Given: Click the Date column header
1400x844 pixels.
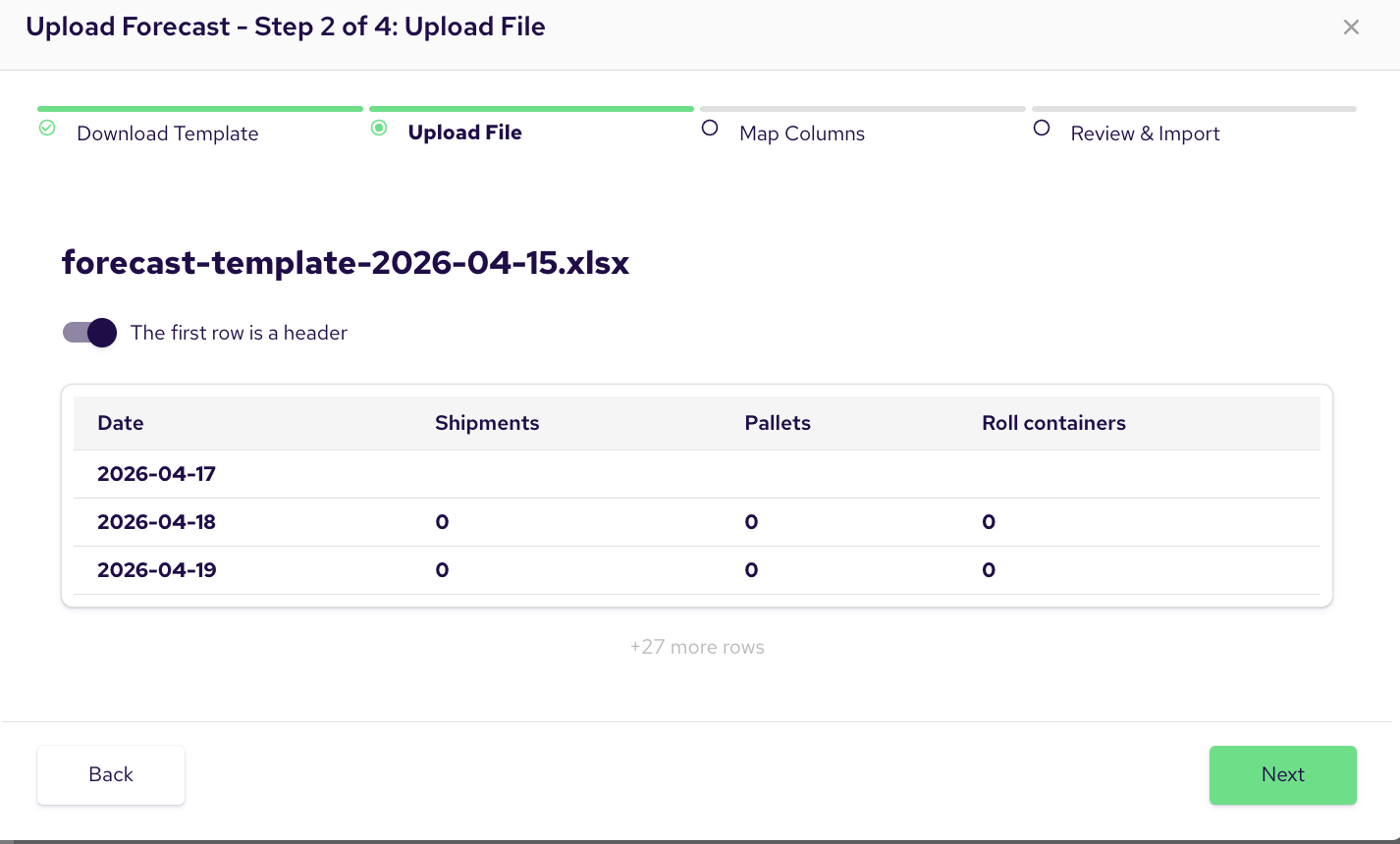Looking at the screenshot, I should click(x=121, y=423).
